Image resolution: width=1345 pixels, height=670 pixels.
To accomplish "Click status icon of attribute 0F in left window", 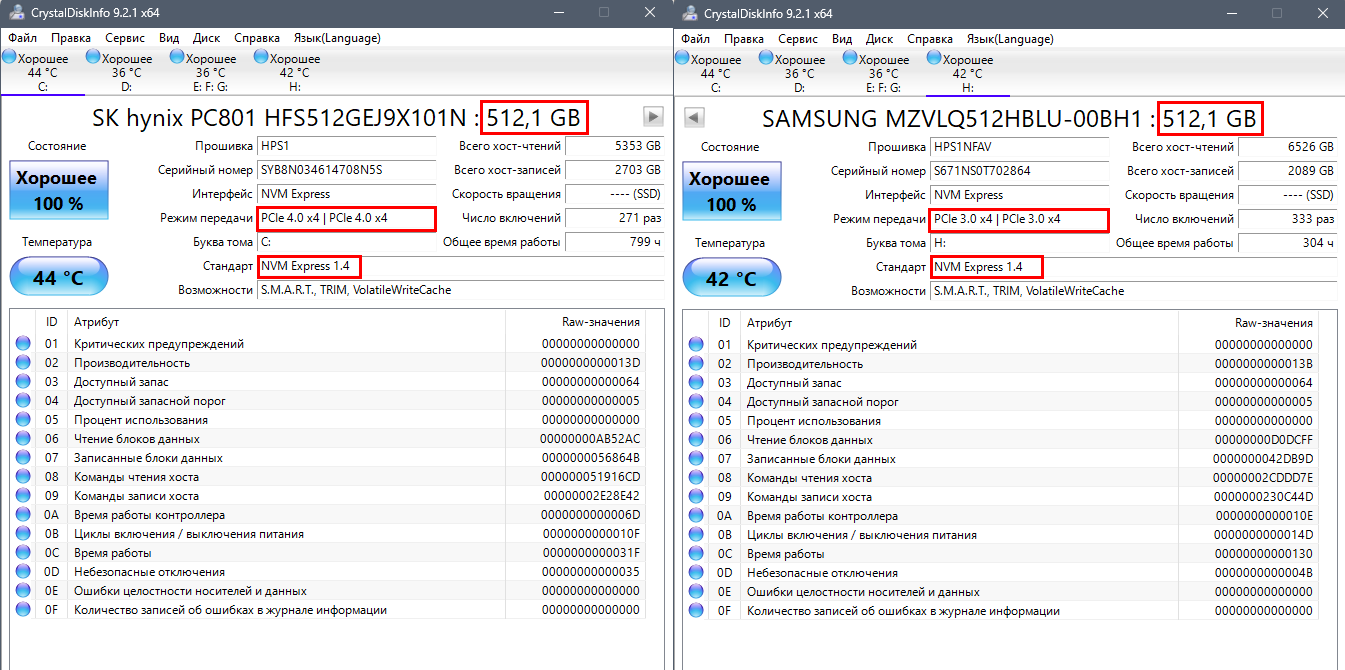I will tap(23, 610).
